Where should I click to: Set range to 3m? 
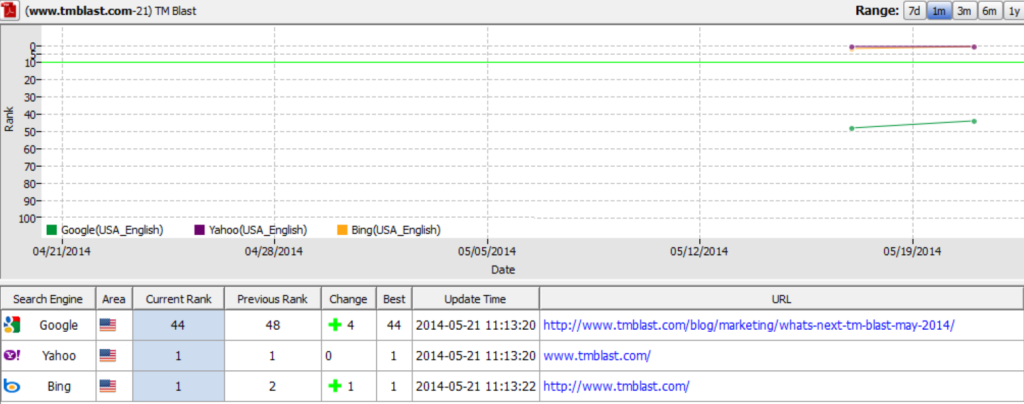[964, 11]
